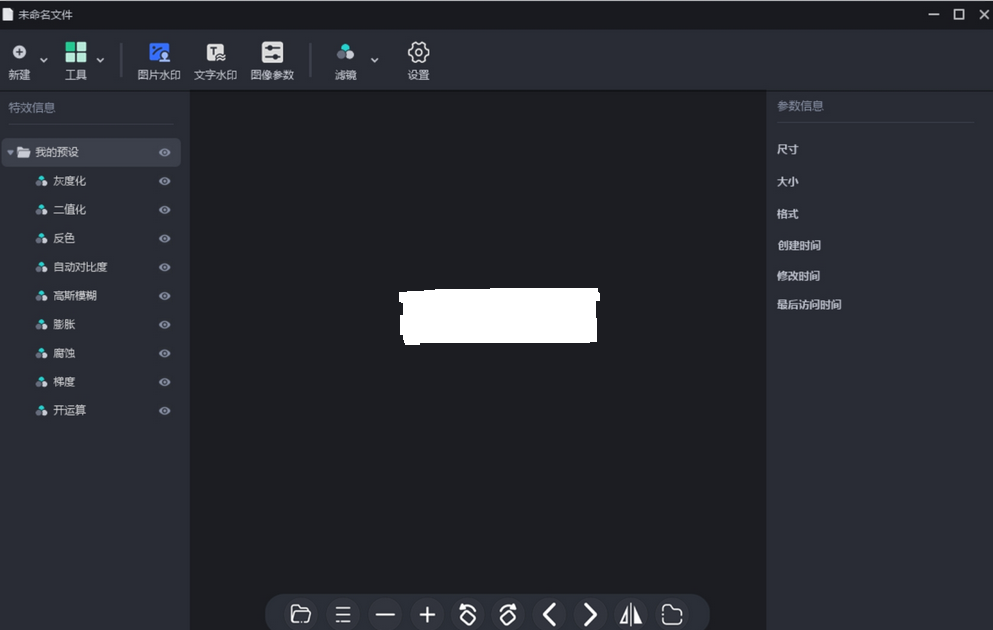Click the 新建 plus icon
Viewport: 993px width, 630px height.
pyautogui.click(x=20, y=52)
